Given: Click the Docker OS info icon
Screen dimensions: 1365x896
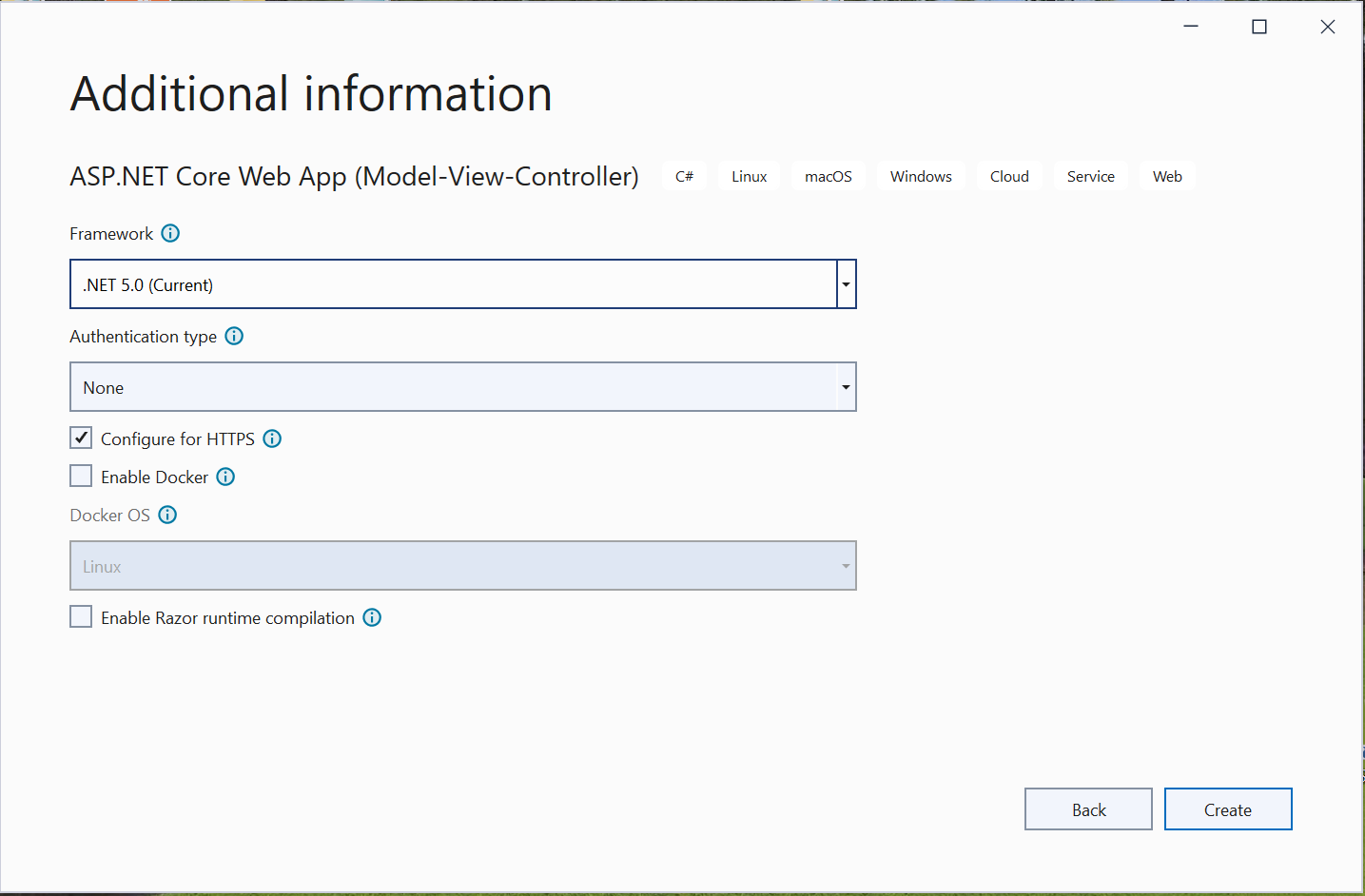Looking at the screenshot, I should point(167,516).
